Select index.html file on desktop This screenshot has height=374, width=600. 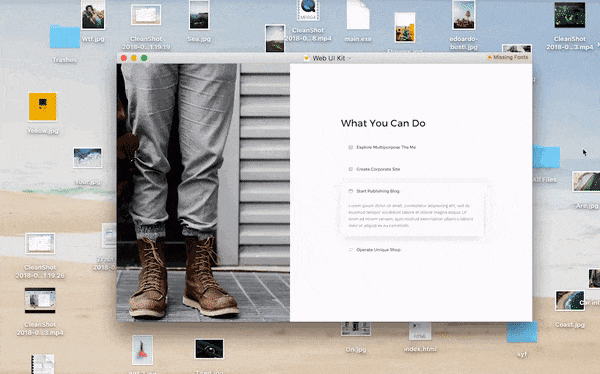pyautogui.click(x=420, y=338)
